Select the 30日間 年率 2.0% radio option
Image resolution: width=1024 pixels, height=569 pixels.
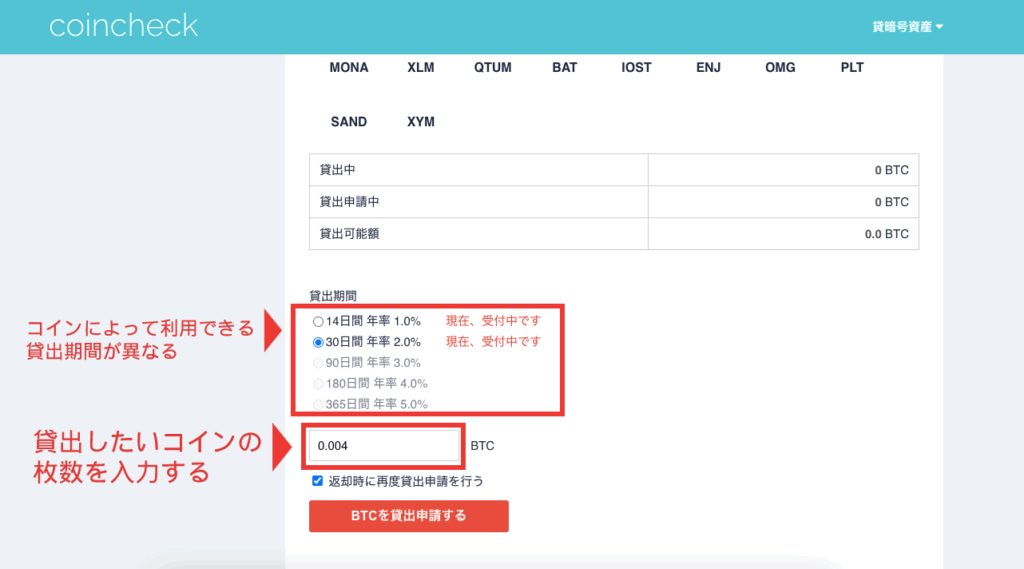tap(319, 342)
